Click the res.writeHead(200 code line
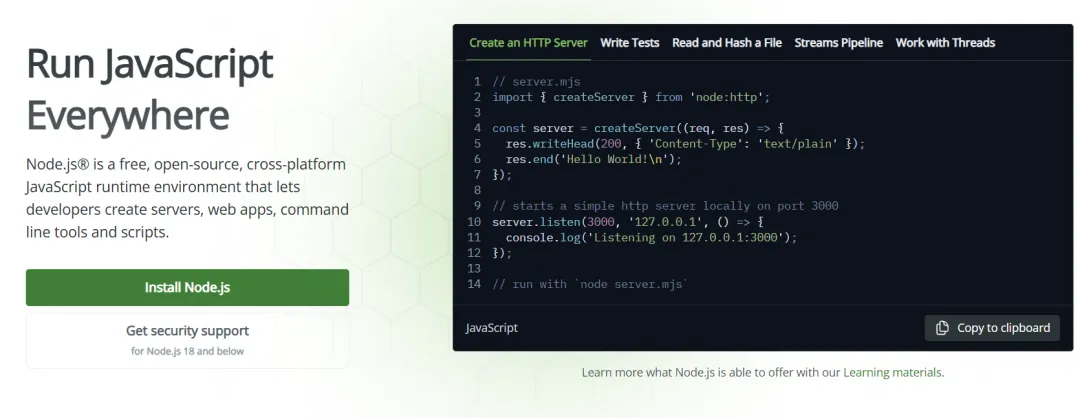The height and width of the screenshot is (418, 1080). 685,144
